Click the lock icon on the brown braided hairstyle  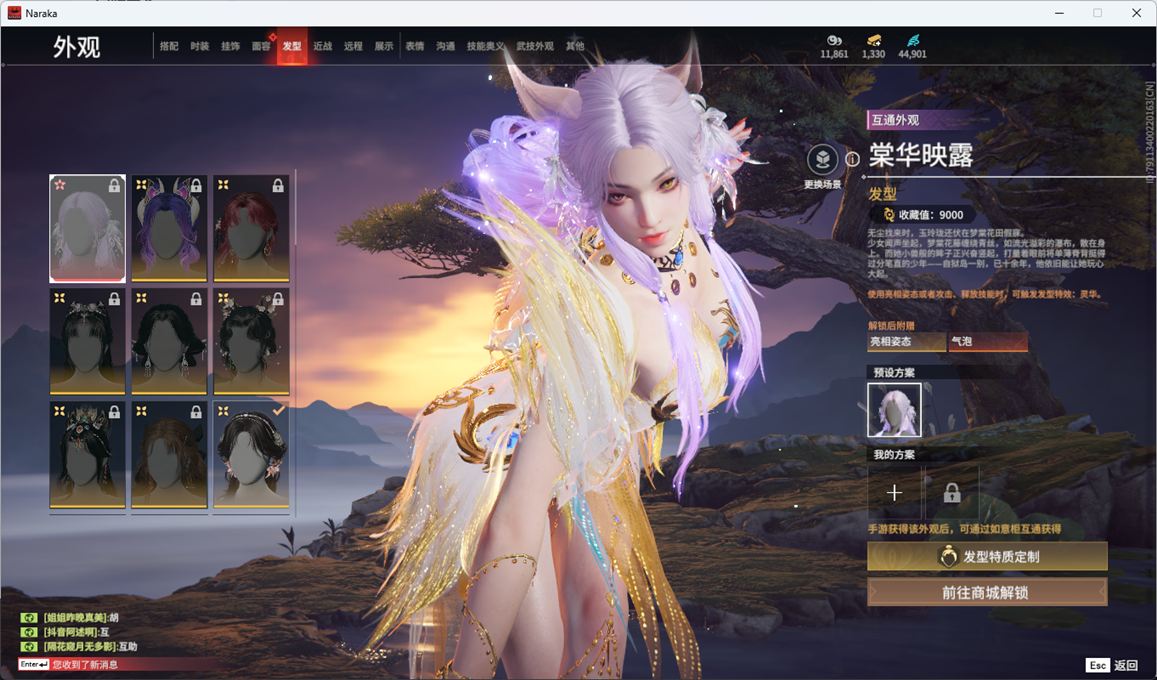tap(196, 412)
